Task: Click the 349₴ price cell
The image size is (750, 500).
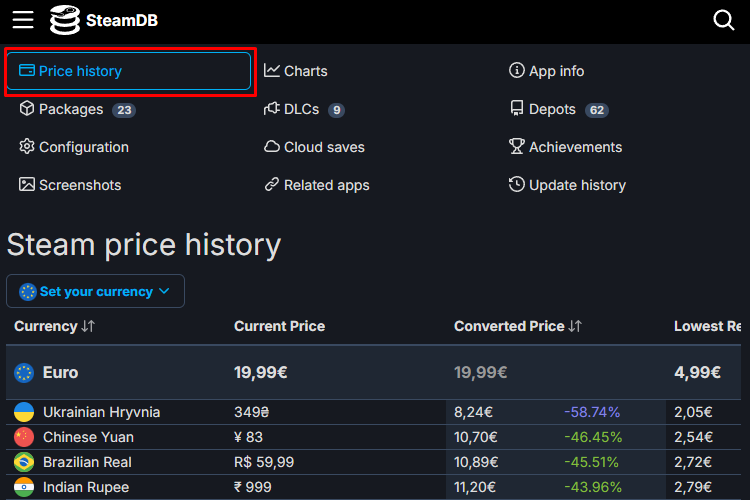Action: click(x=252, y=412)
